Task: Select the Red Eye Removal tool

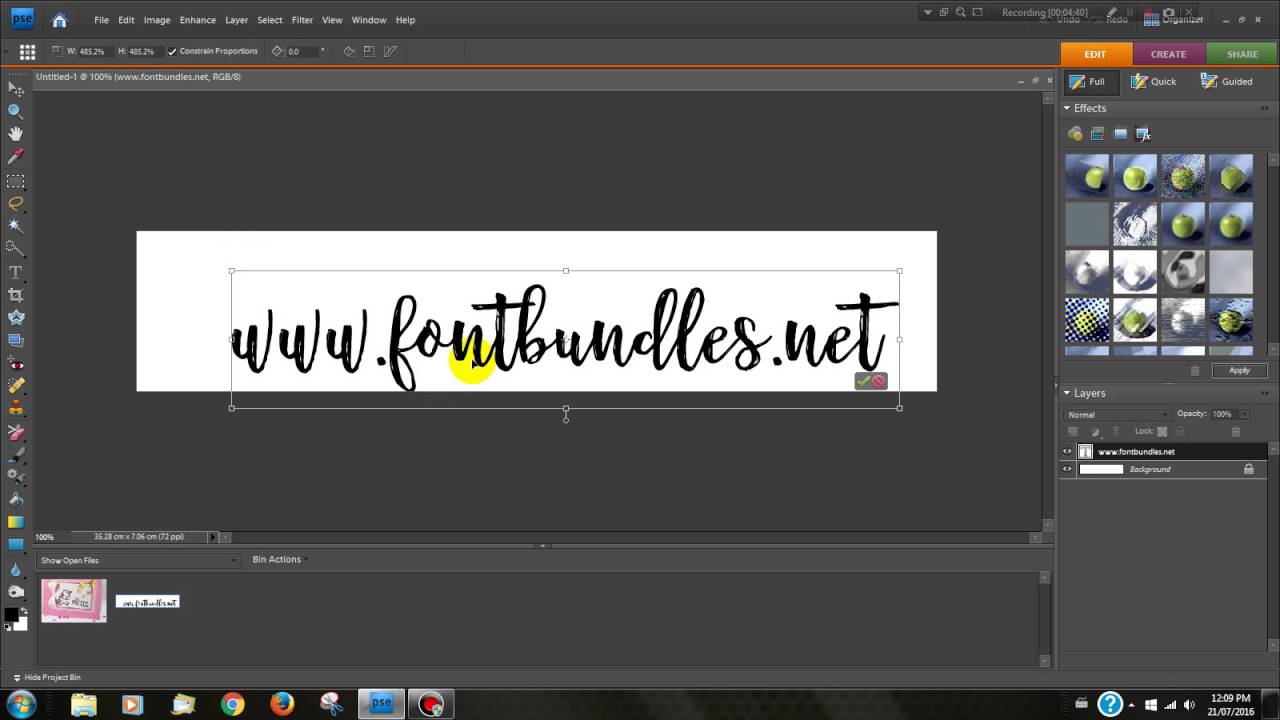Action: click(x=16, y=364)
